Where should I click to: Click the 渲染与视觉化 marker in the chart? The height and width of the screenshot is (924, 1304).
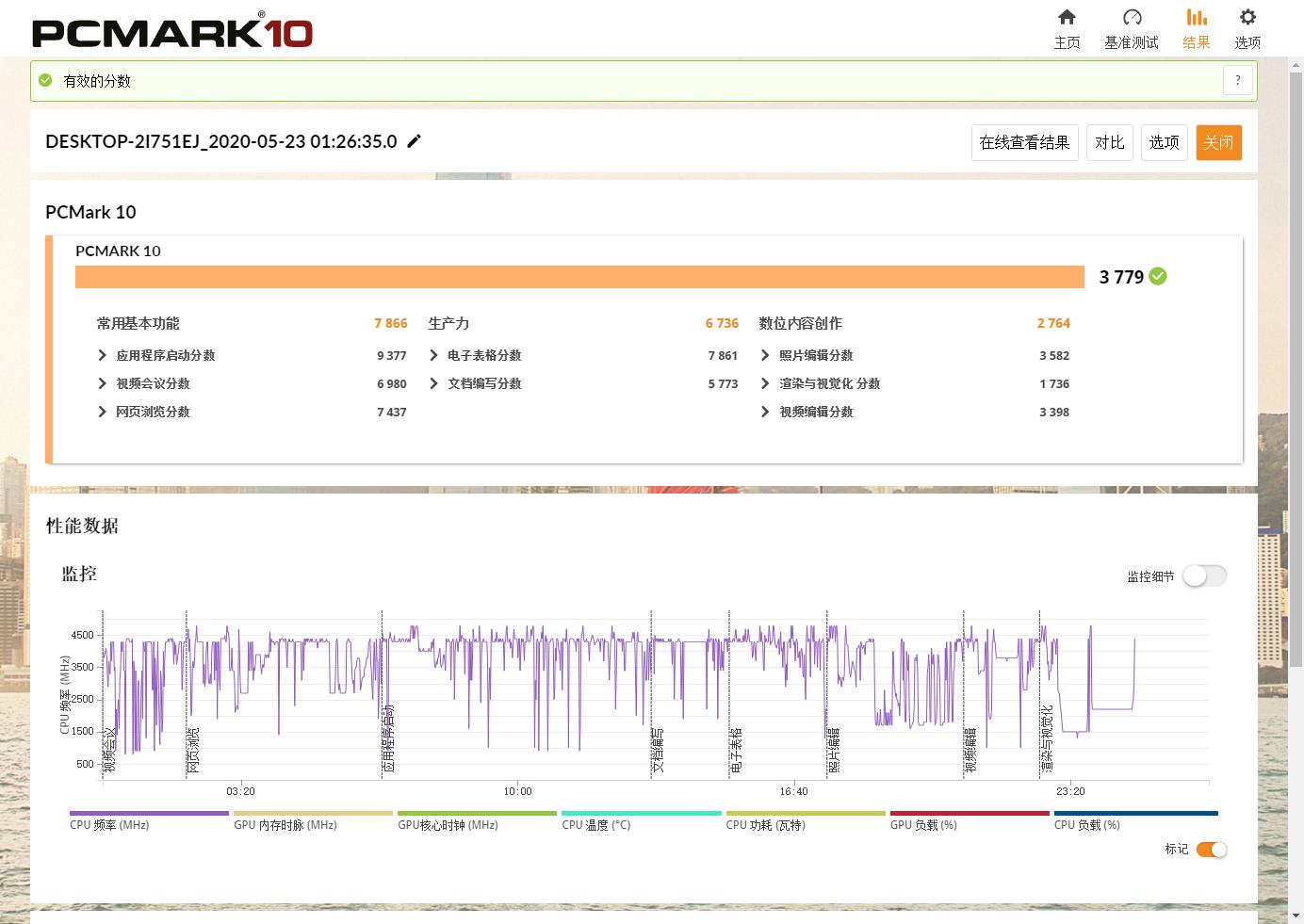coord(1047,739)
